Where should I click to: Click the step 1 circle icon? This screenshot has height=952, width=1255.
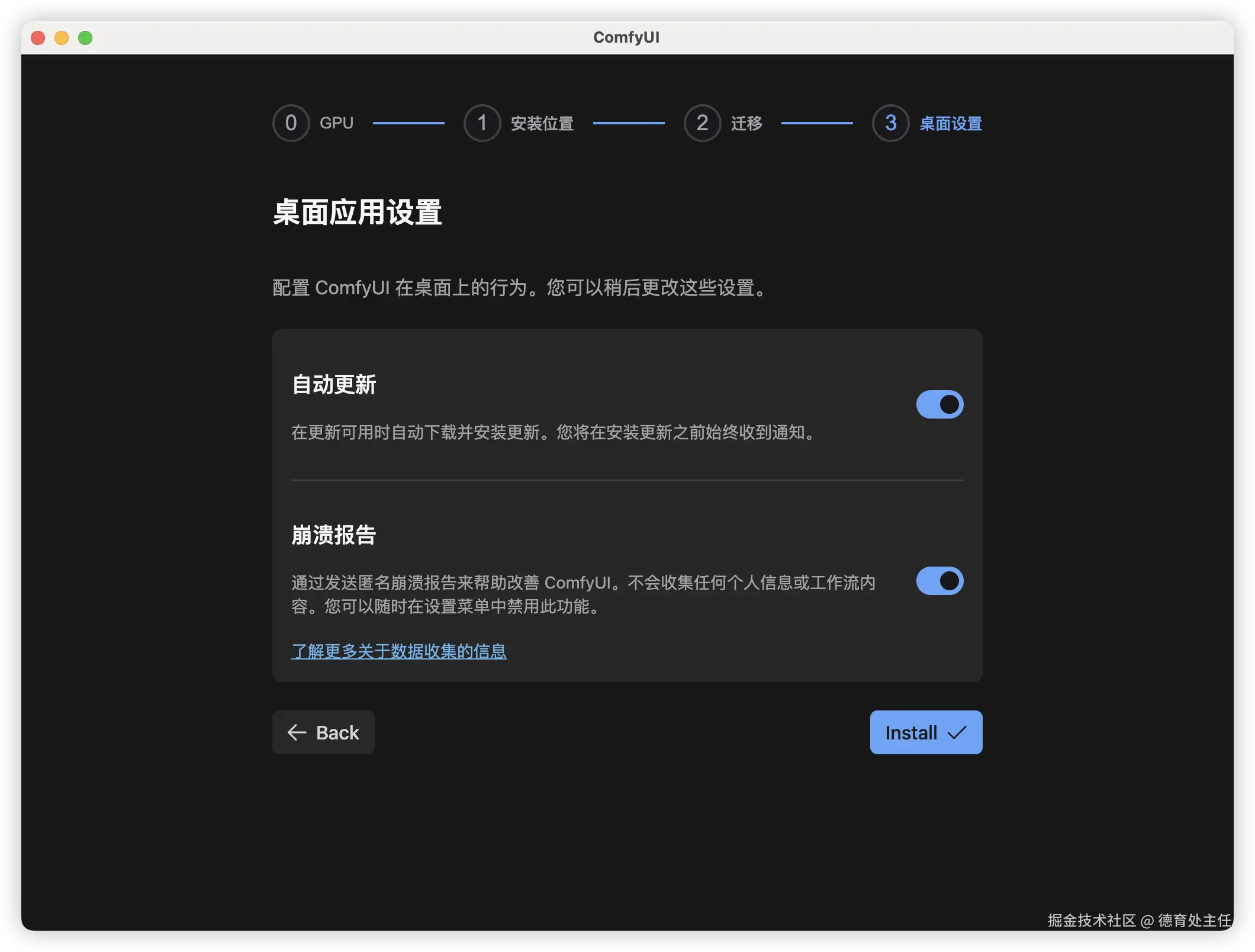(x=482, y=123)
